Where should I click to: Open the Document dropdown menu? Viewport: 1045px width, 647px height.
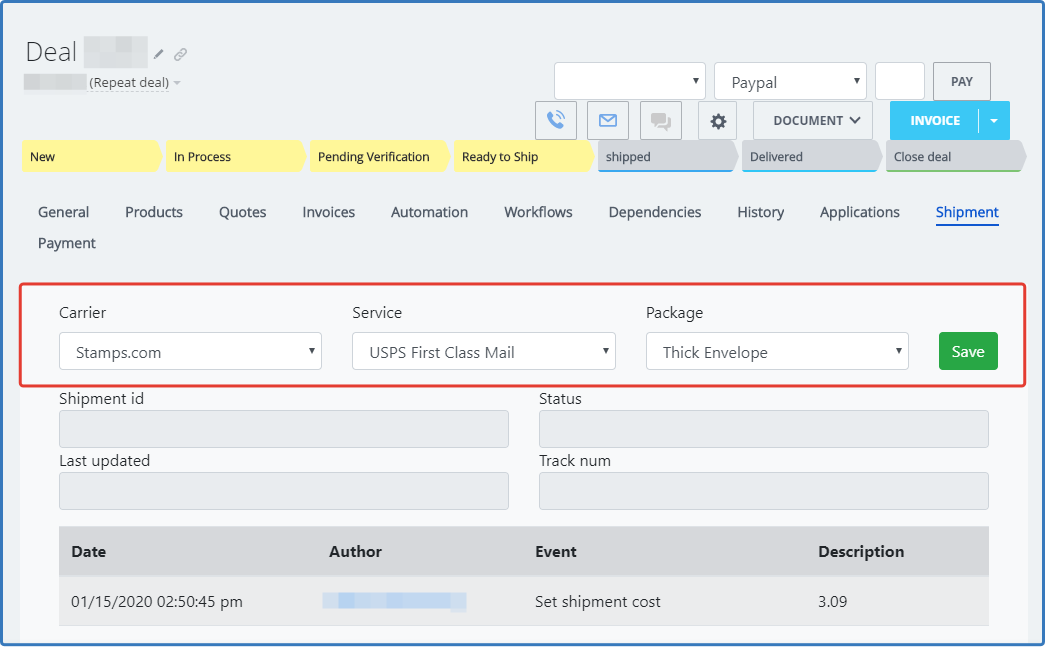click(x=813, y=121)
